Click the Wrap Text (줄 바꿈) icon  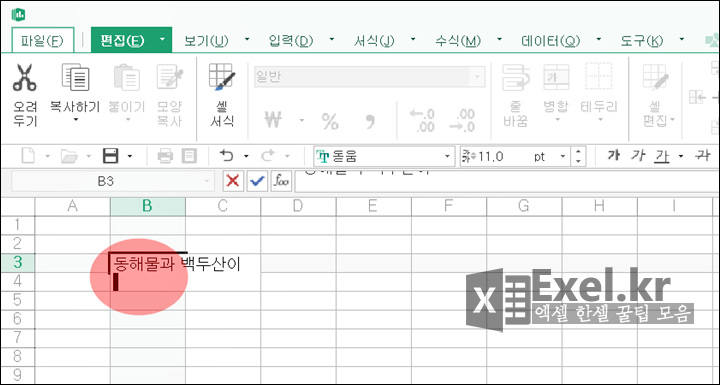(x=515, y=77)
